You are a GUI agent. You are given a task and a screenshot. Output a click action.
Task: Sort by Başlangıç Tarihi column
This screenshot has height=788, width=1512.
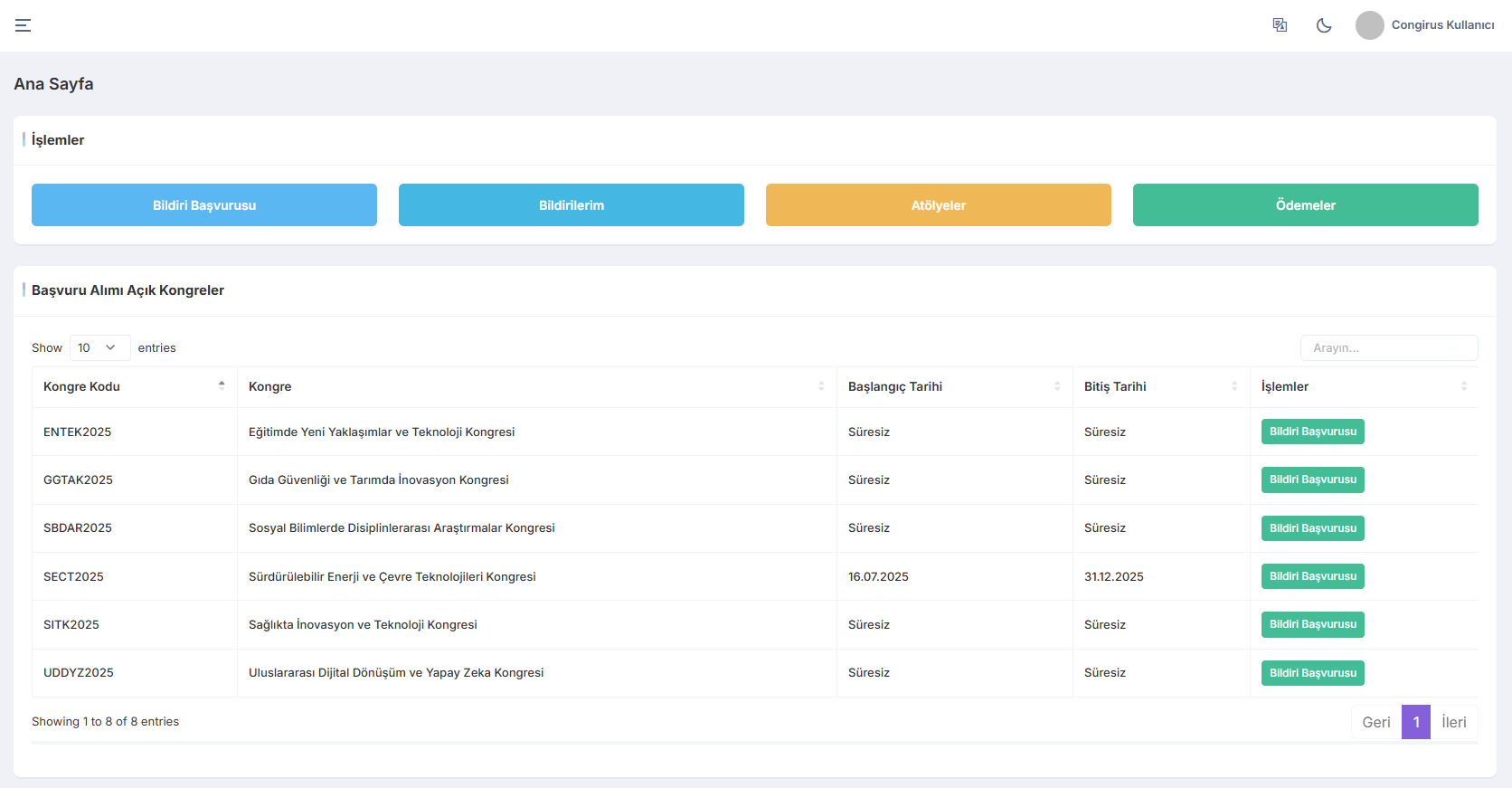pyautogui.click(x=1056, y=386)
